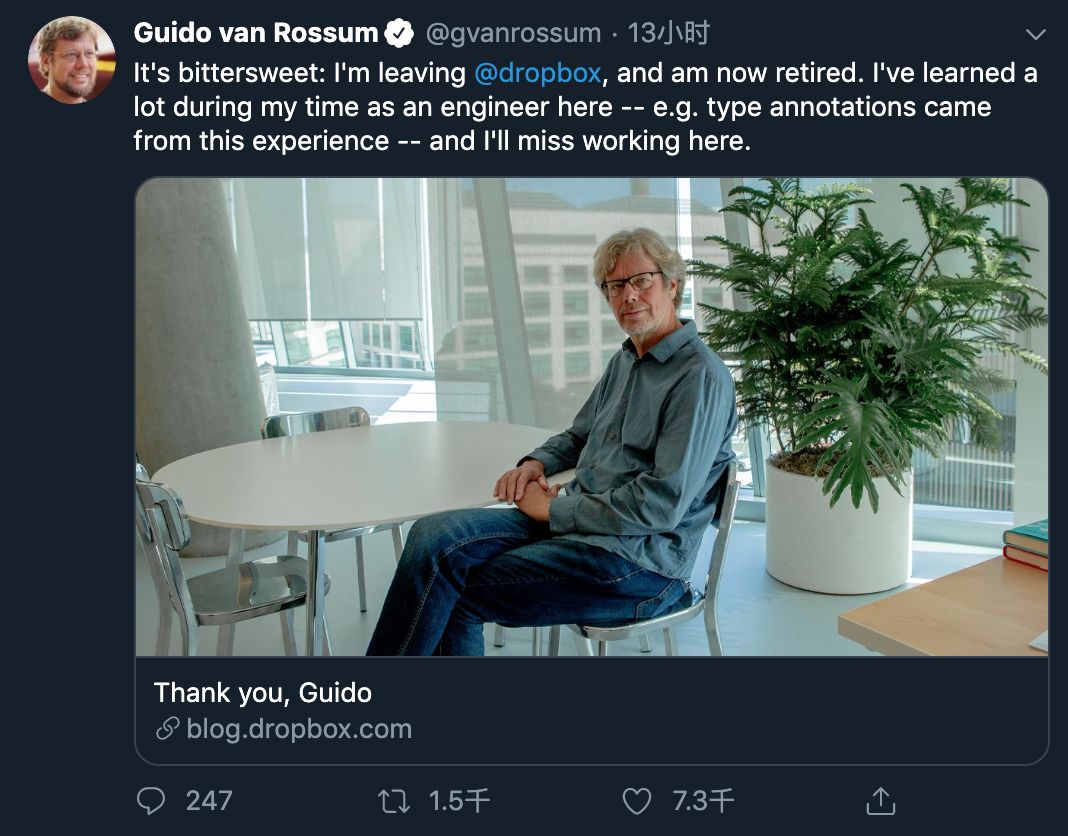Click the @gvanrossum handle
1068x836 pixels.
(x=514, y=33)
